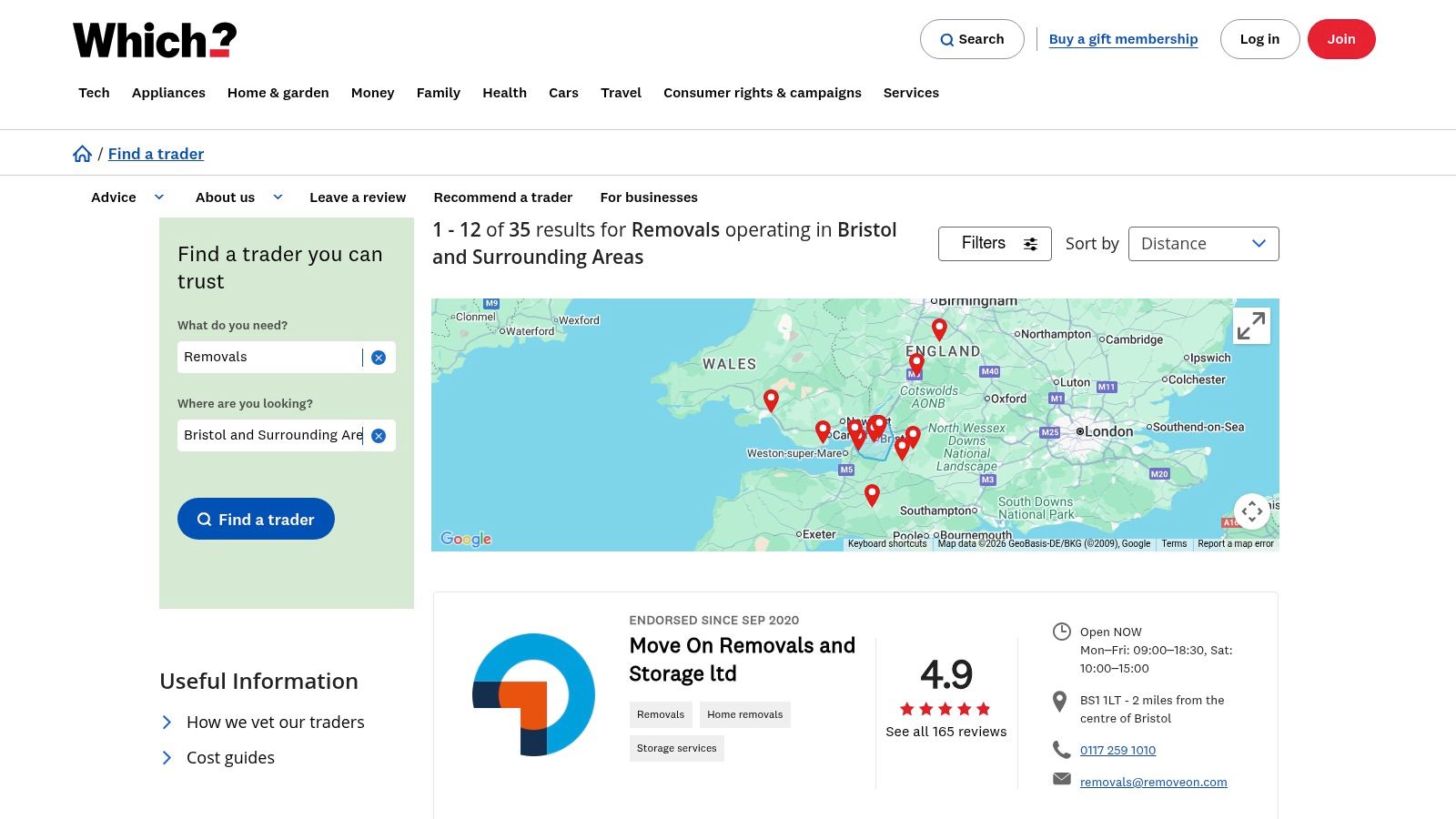Expand the Advice menu chevron
The height and width of the screenshot is (819, 1456).
click(x=158, y=197)
